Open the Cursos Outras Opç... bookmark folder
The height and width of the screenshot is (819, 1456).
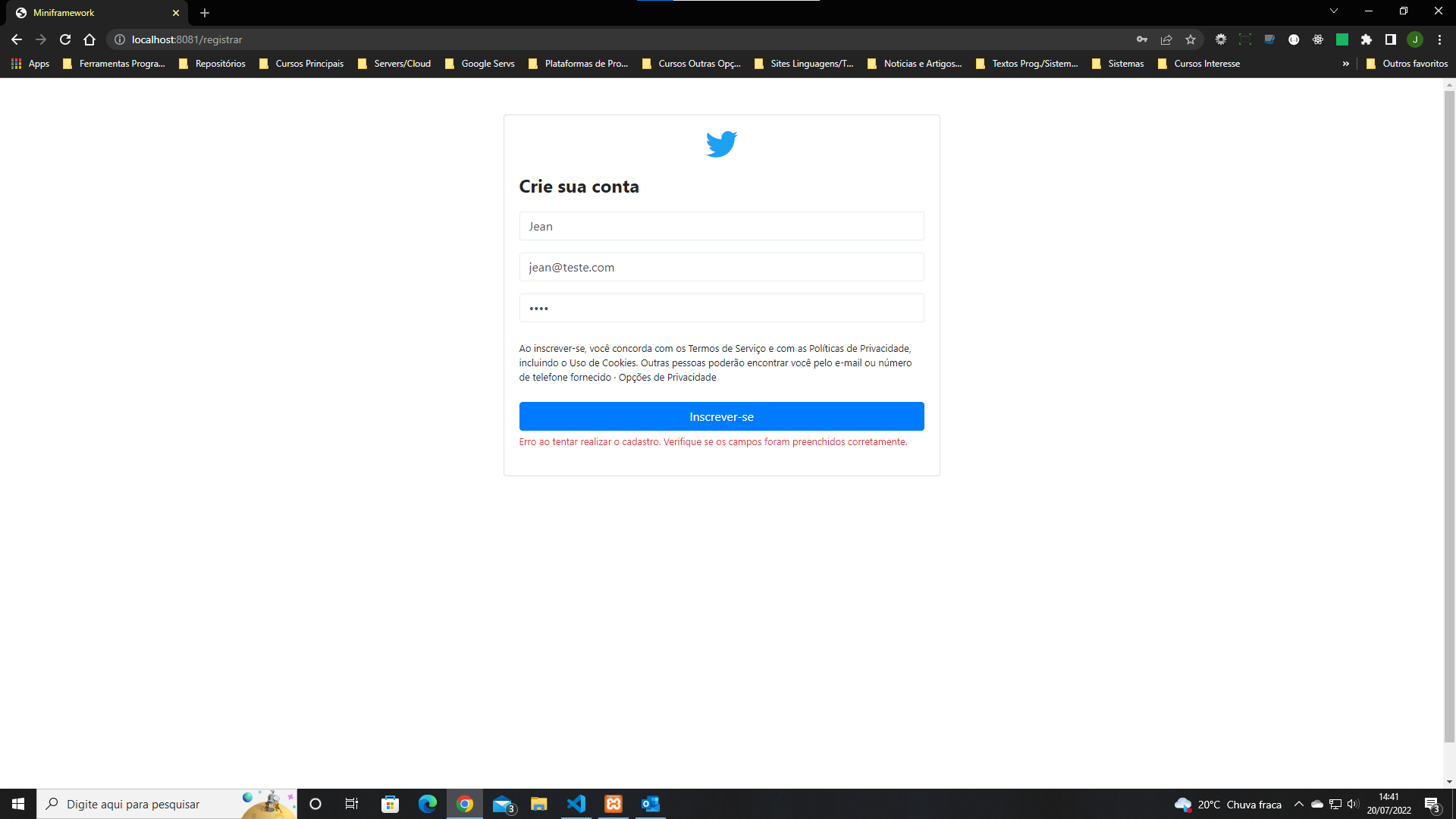pos(692,64)
